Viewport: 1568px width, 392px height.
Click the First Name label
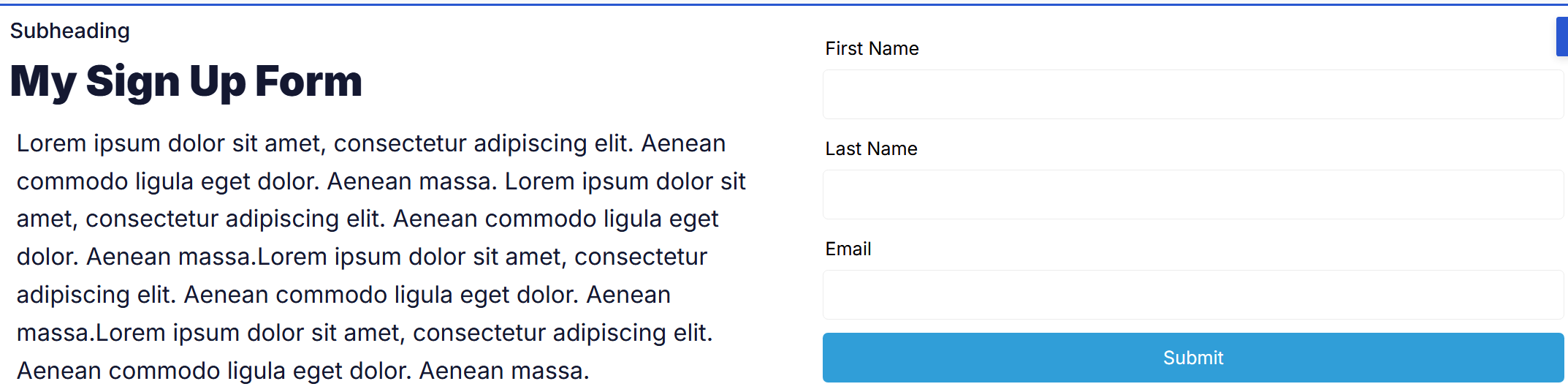pyautogui.click(x=872, y=48)
